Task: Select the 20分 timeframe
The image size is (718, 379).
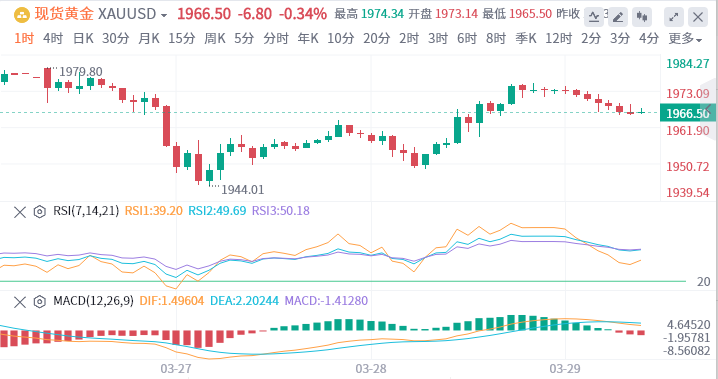Action: click(x=377, y=39)
